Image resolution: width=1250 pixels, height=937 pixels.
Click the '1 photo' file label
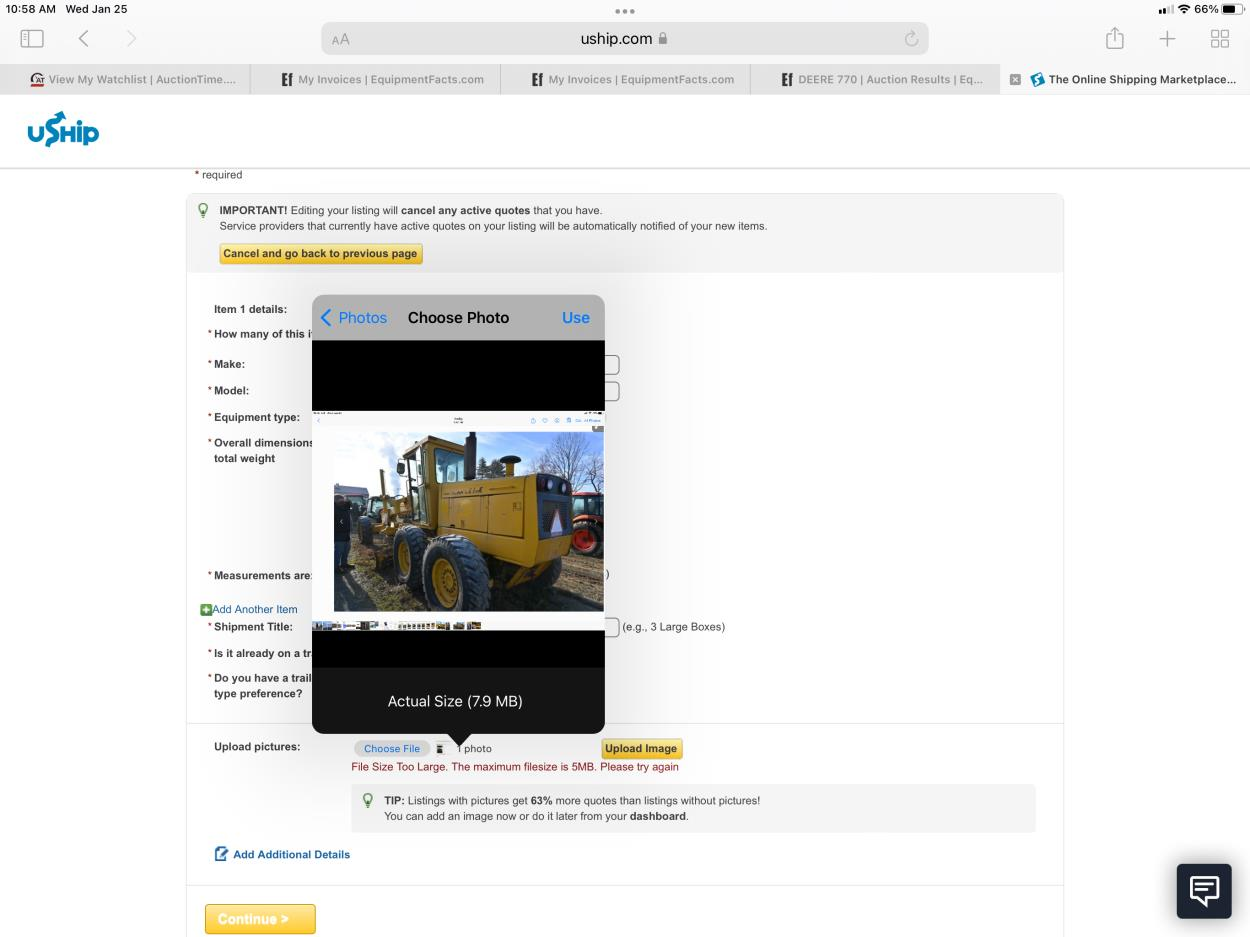pos(474,748)
